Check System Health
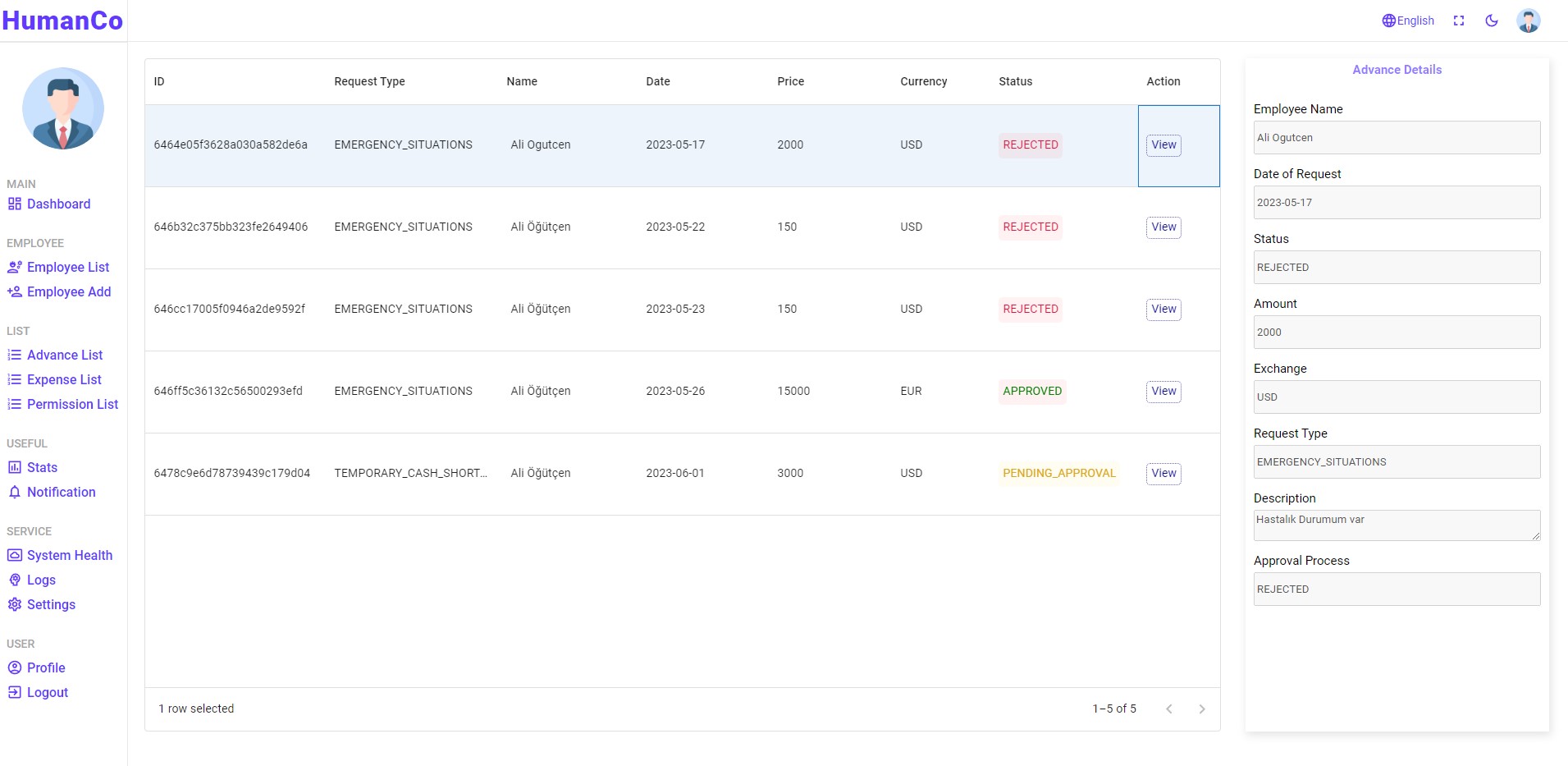 click(69, 555)
